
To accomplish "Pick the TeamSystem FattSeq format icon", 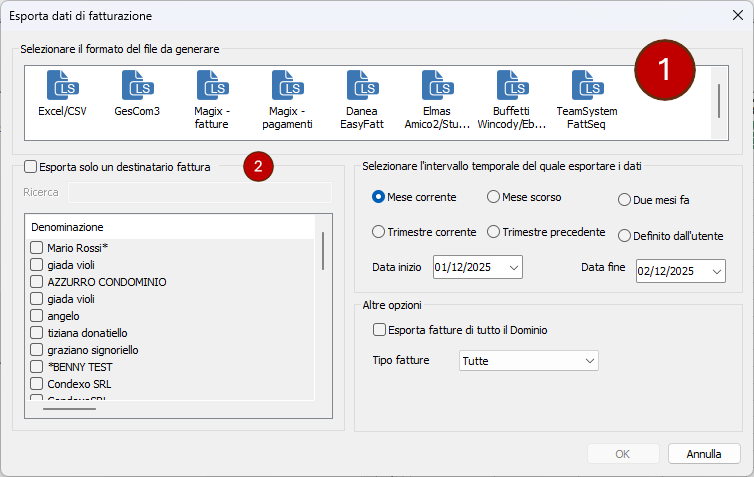I will click(x=587, y=86).
